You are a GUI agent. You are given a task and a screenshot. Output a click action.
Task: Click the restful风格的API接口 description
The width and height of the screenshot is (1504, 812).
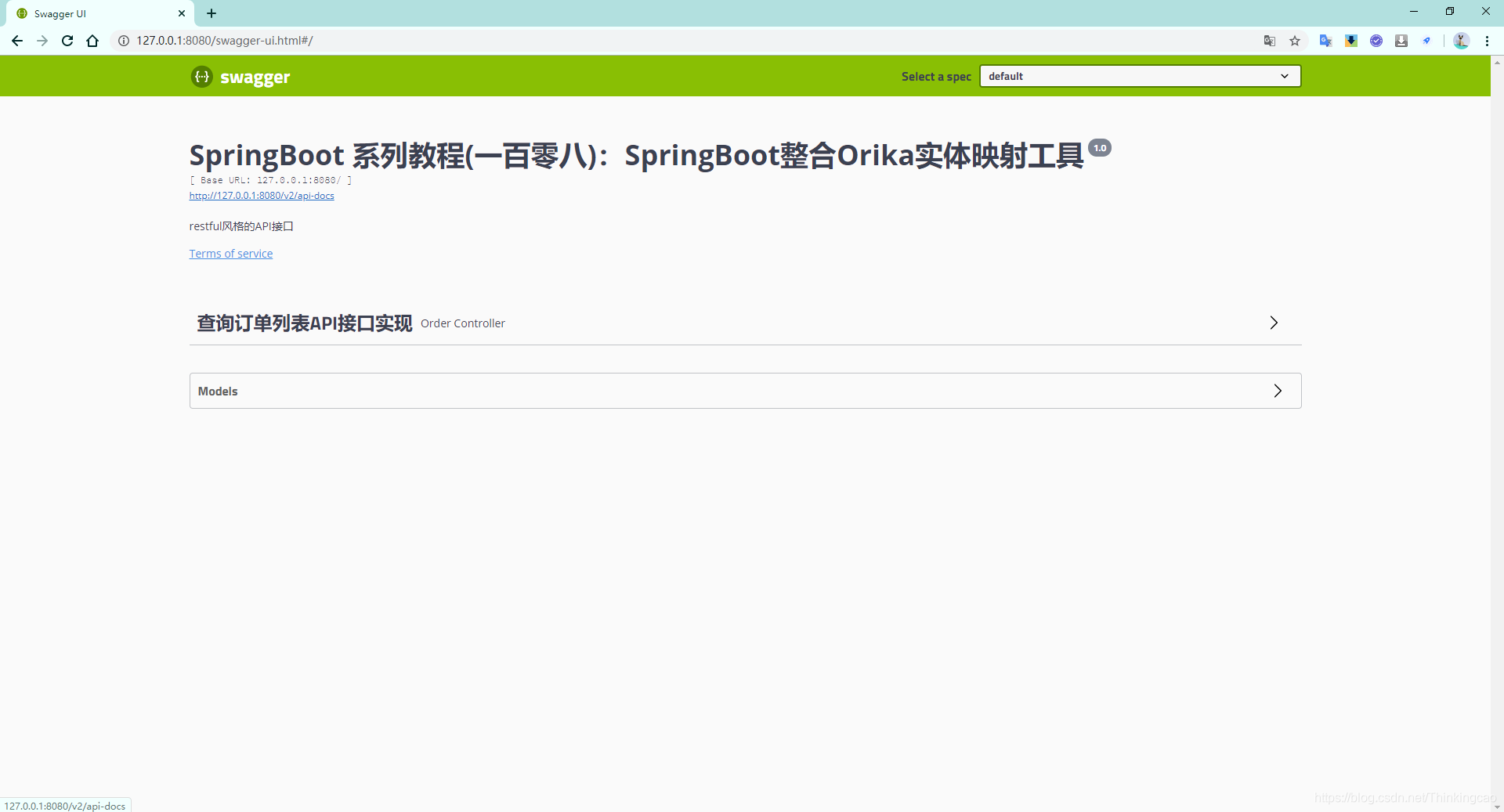[x=241, y=226]
